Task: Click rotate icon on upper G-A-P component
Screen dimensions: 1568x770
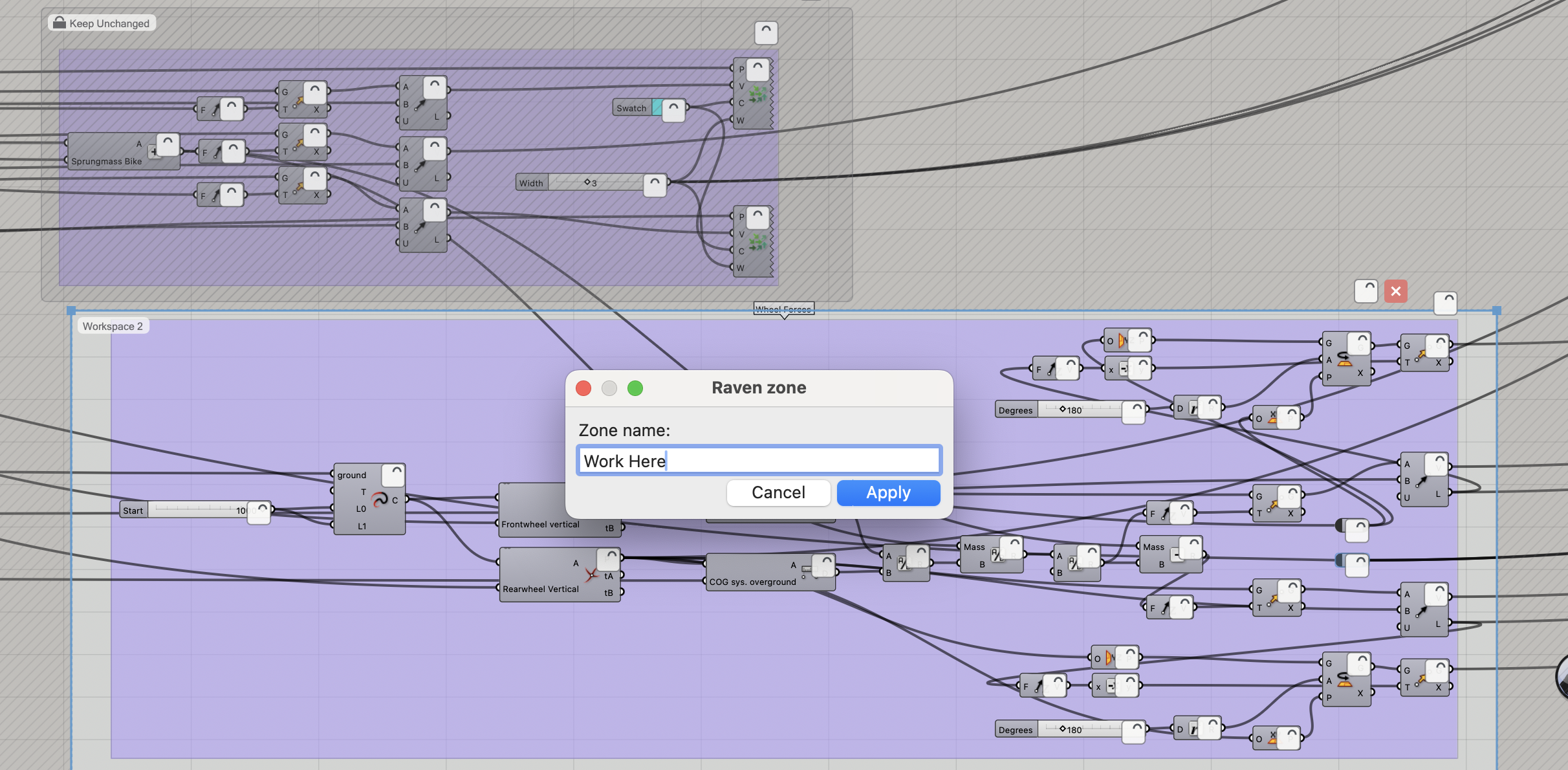Action: tap(1345, 360)
